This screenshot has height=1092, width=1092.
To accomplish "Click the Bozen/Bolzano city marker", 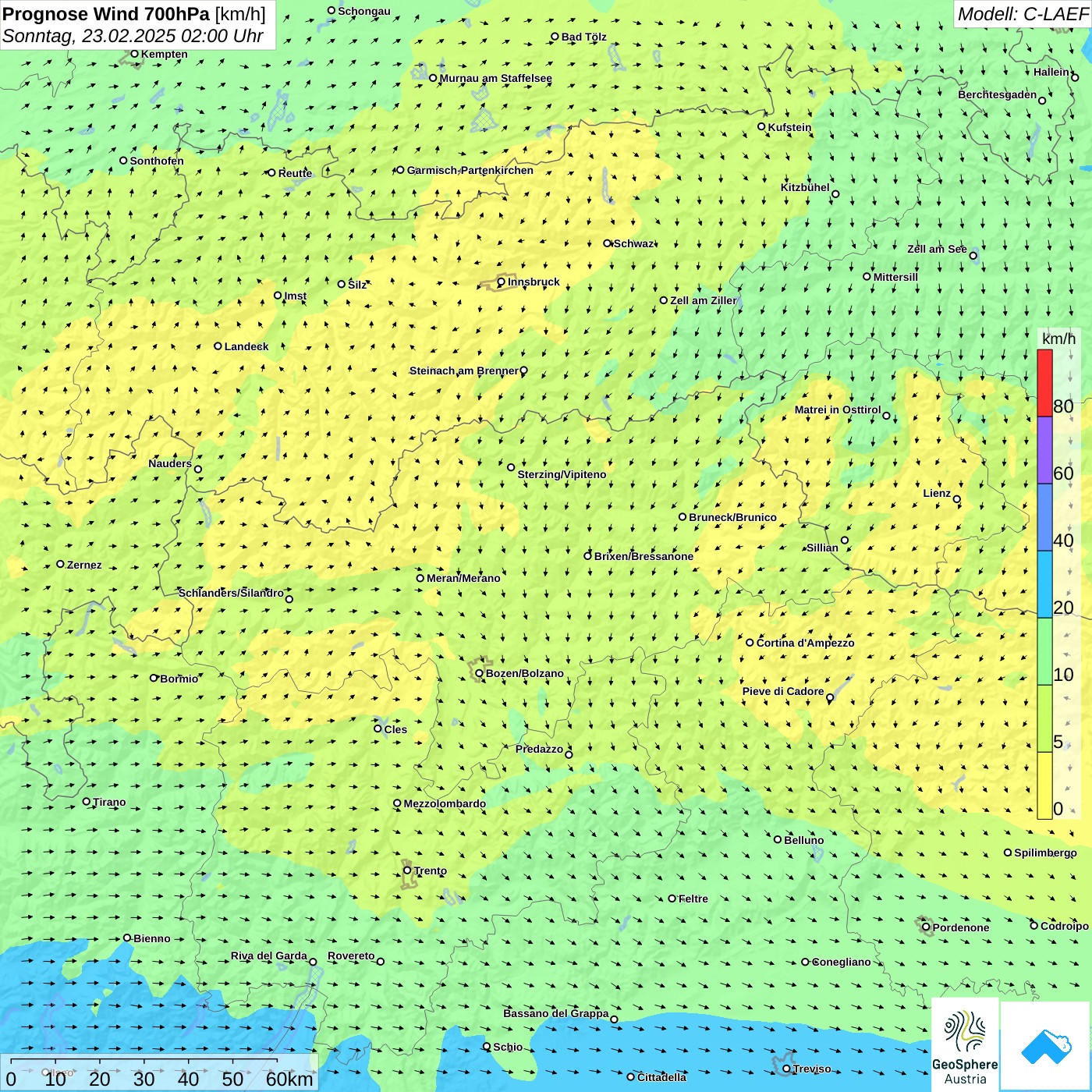I will pos(480,673).
